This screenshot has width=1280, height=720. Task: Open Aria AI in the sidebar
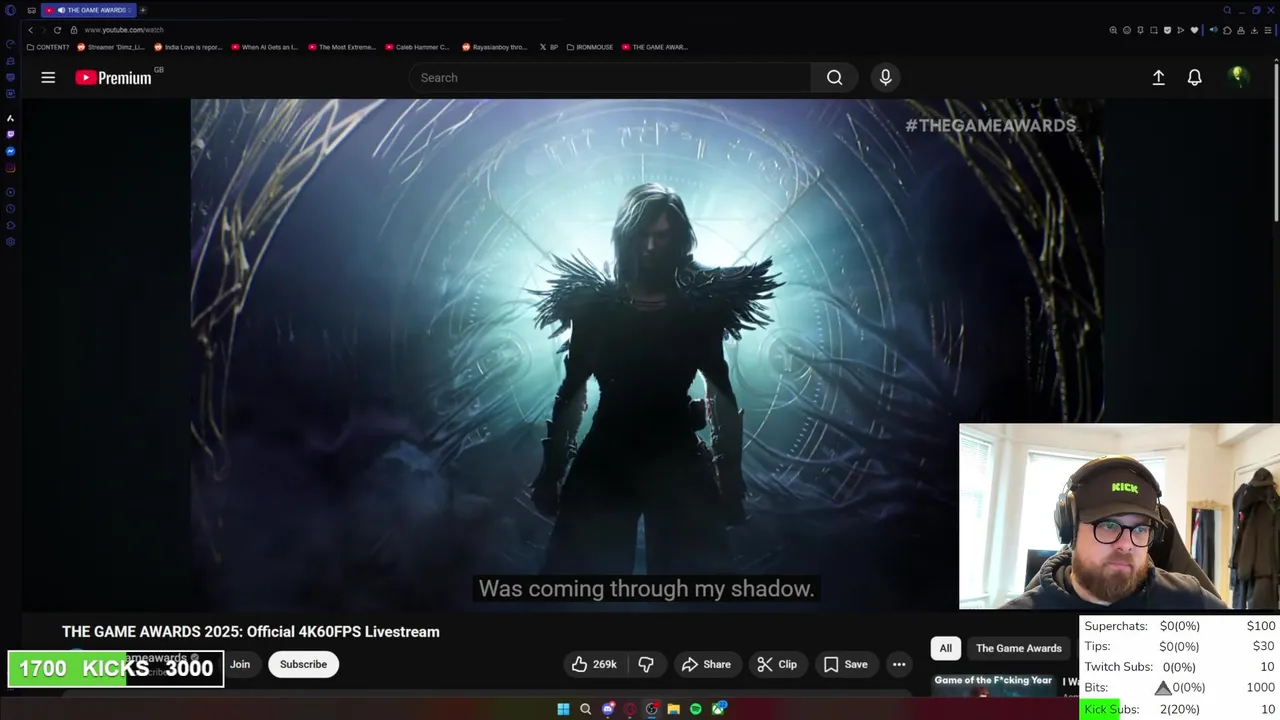click(10, 119)
